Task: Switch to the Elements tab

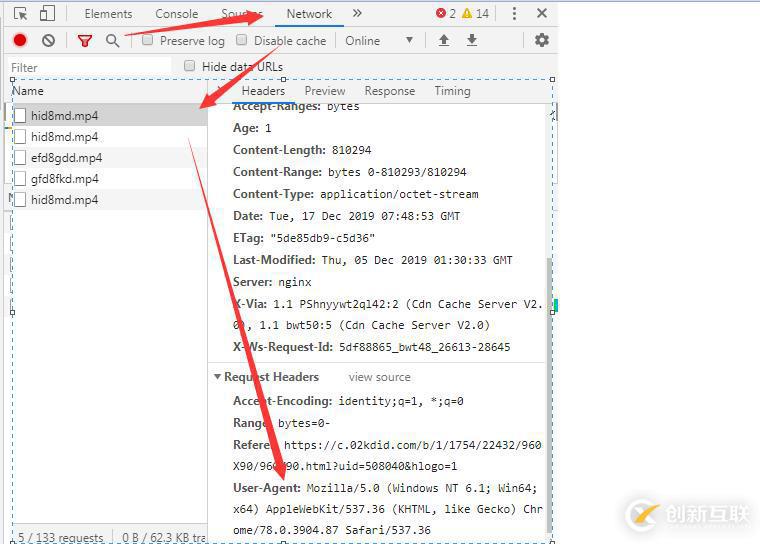Action: click(108, 14)
